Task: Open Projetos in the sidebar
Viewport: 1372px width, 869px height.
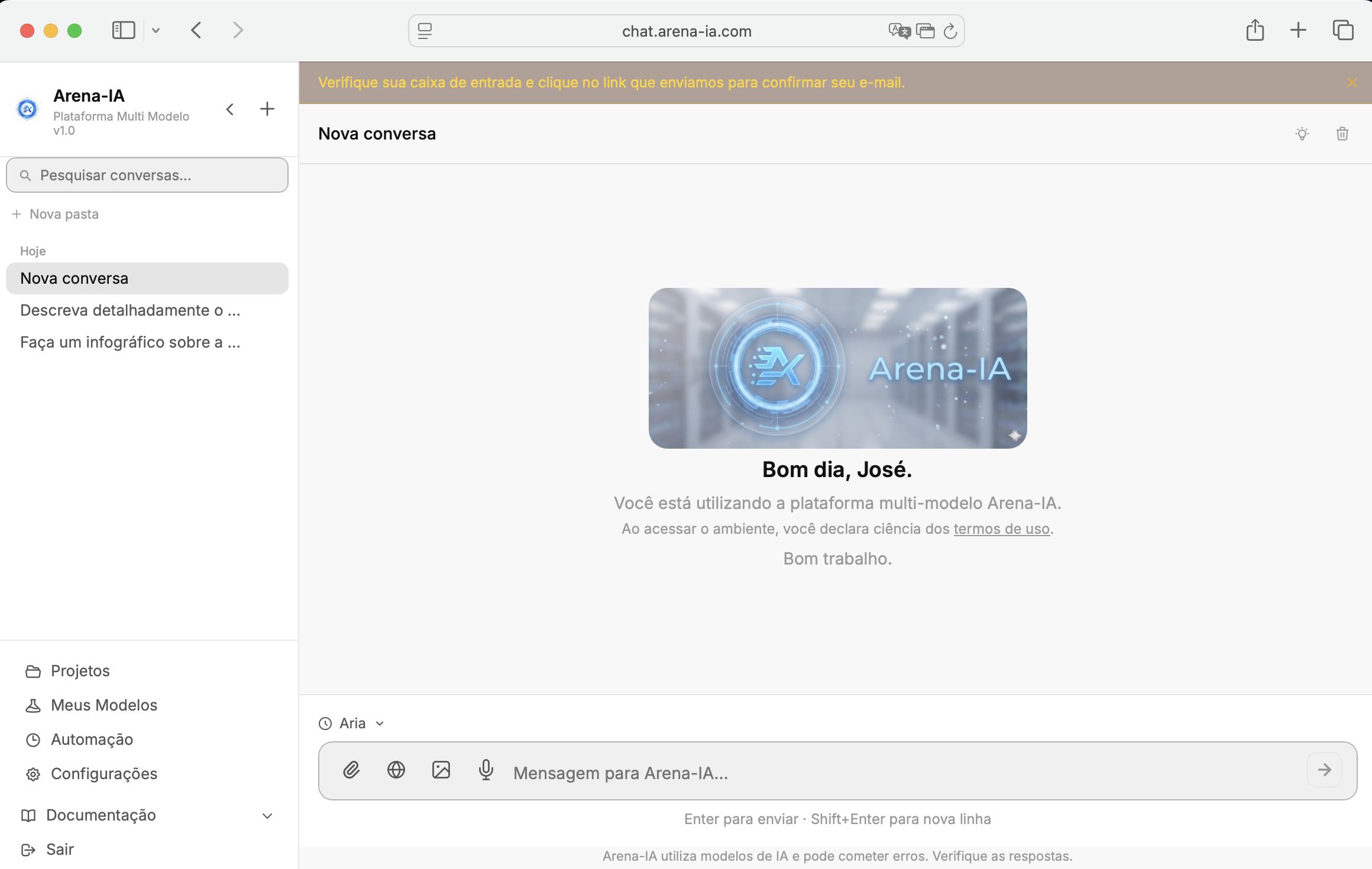Action: pos(67,671)
